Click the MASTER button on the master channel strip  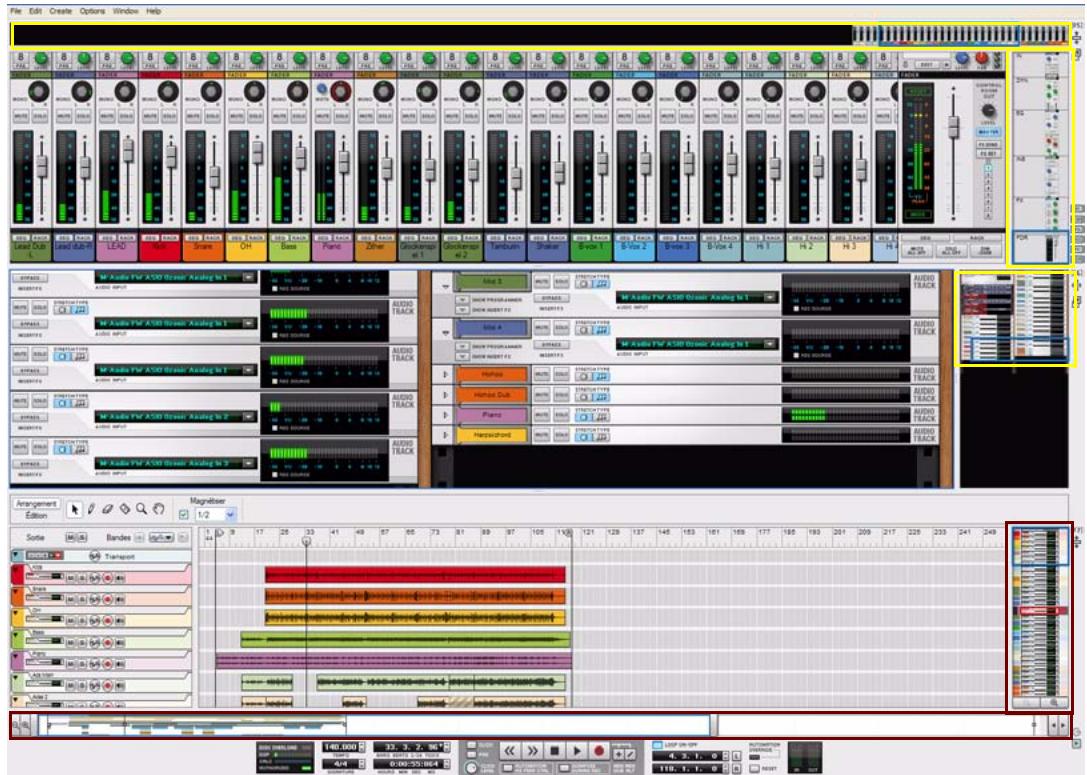pyautogui.click(x=988, y=132)
